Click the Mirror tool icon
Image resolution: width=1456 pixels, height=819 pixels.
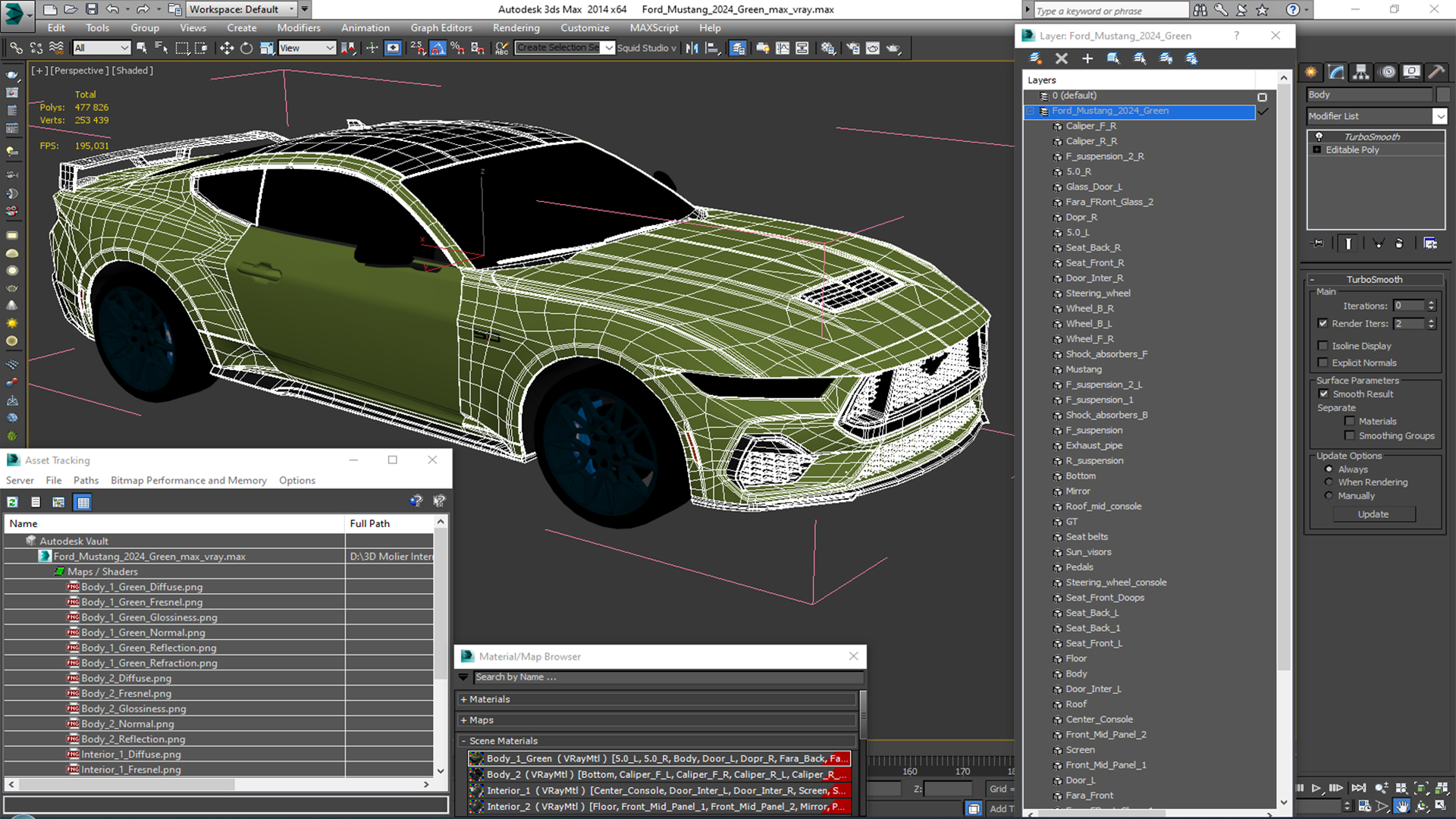tap(692, 48)
